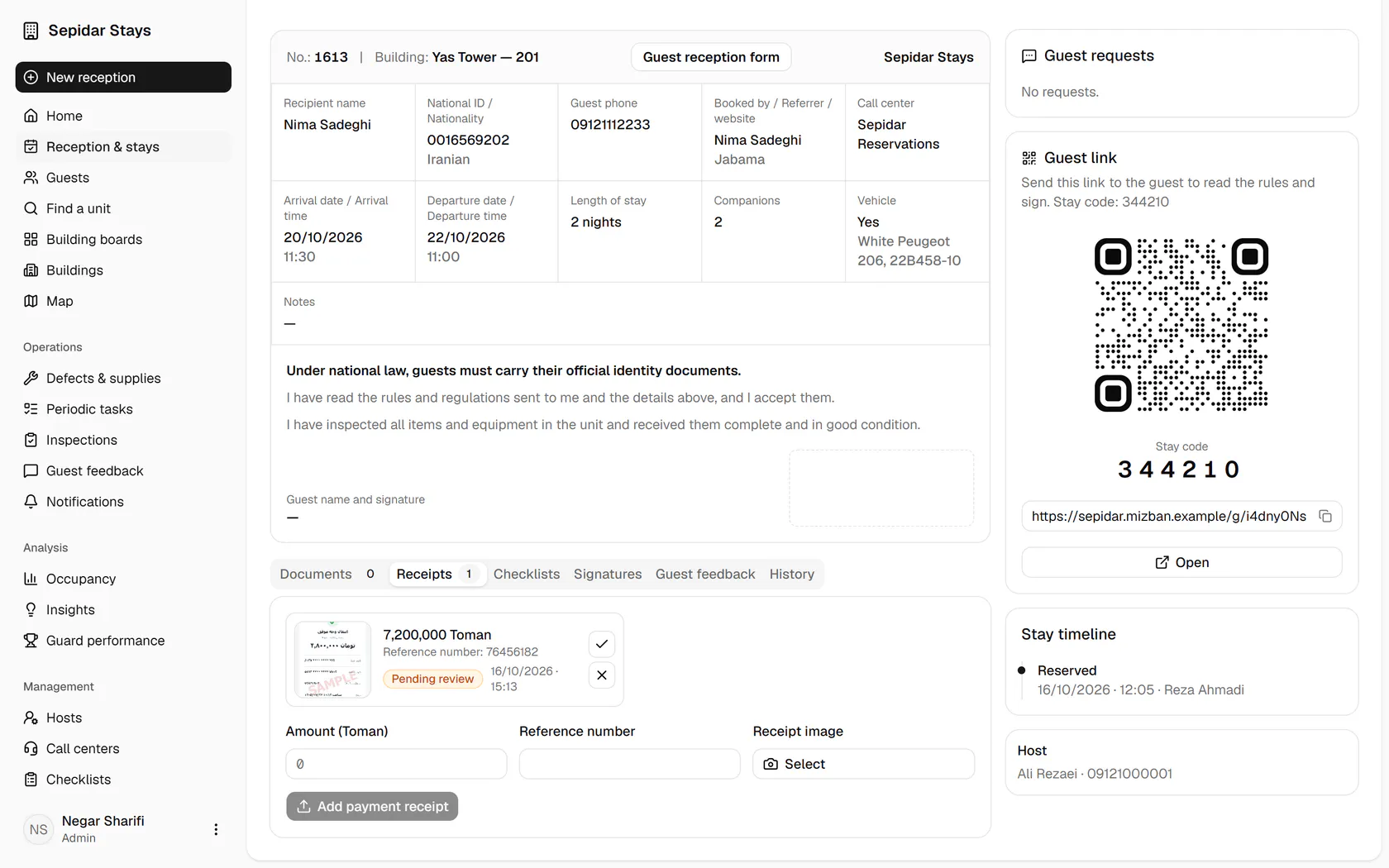Open user menu next to Negar Sharifi
Image resolution: width=1389 pixels, height=868 pixels.
(x=216, y=829)
